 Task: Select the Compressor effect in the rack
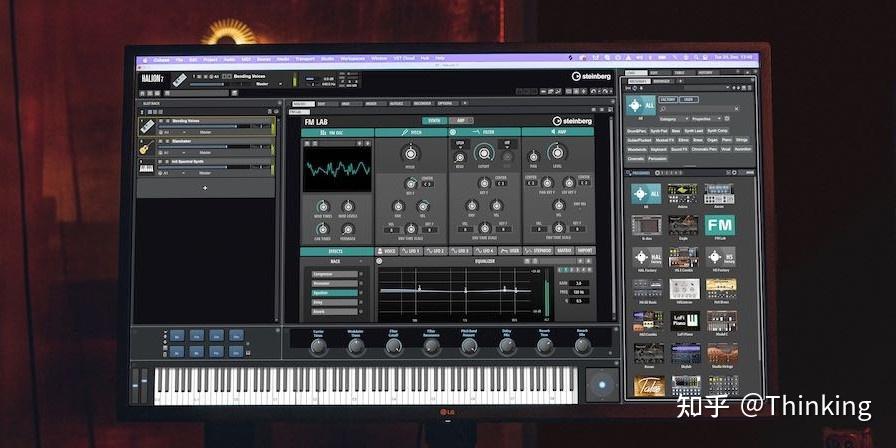pos(335,274)
